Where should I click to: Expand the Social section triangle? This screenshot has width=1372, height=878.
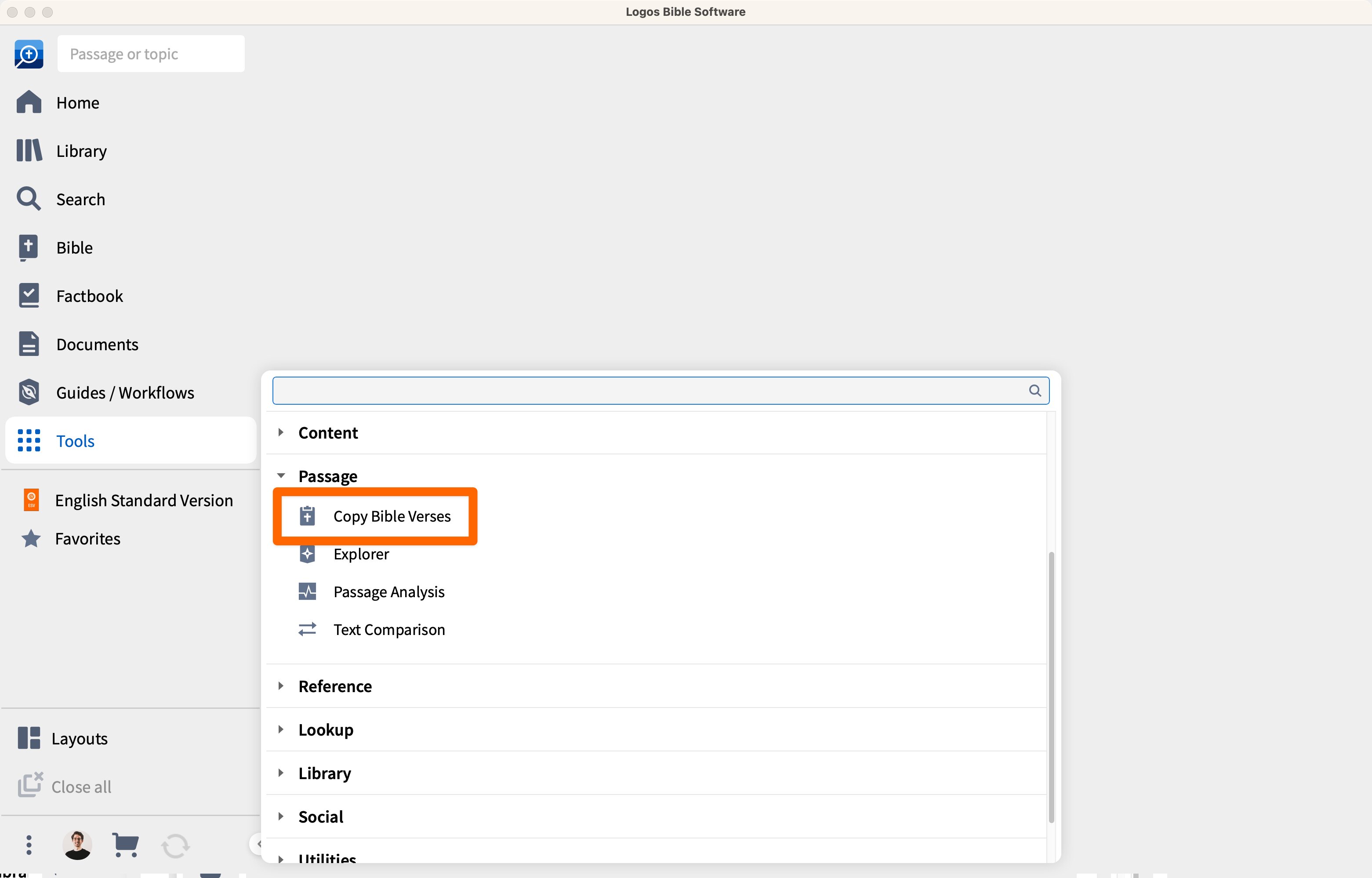(280, 816)
